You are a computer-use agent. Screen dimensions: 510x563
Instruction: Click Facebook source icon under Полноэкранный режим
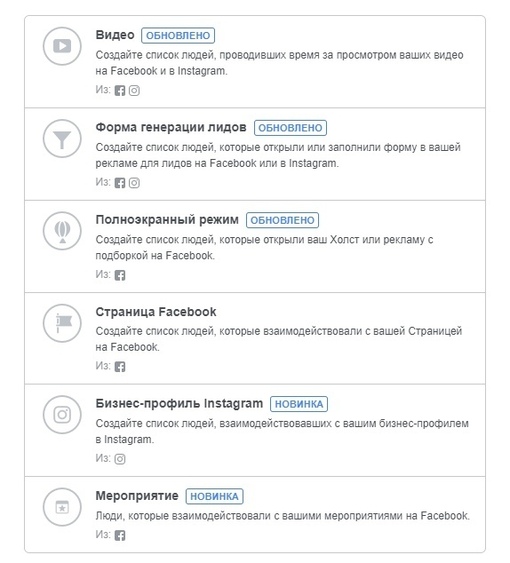[x=120, y=275]
